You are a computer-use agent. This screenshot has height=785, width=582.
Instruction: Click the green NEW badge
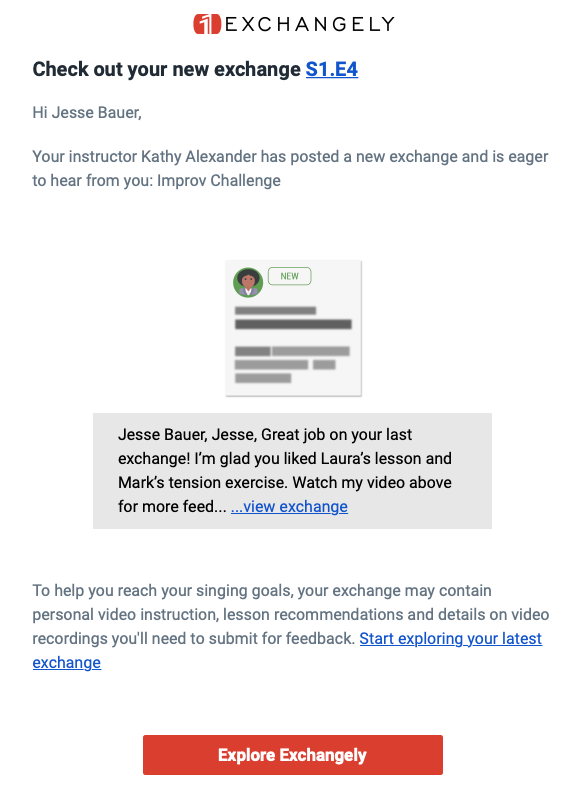[290, 276]
